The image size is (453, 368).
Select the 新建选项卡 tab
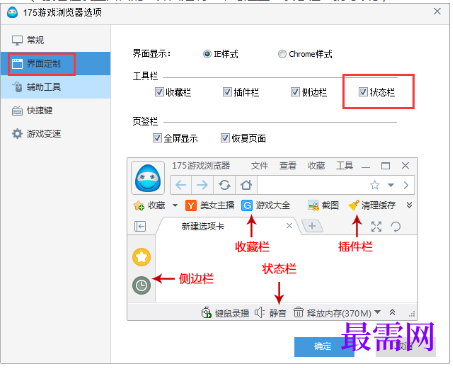[203, 227]
